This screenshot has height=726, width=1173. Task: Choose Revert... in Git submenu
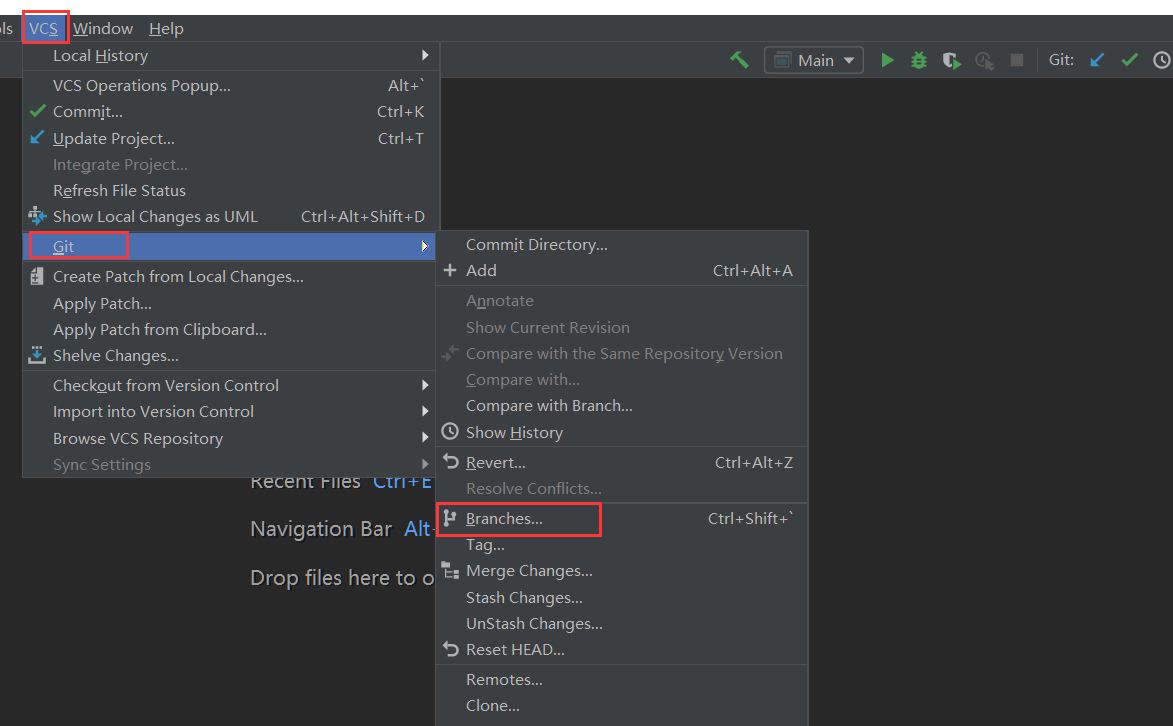(x=622, y=463)
